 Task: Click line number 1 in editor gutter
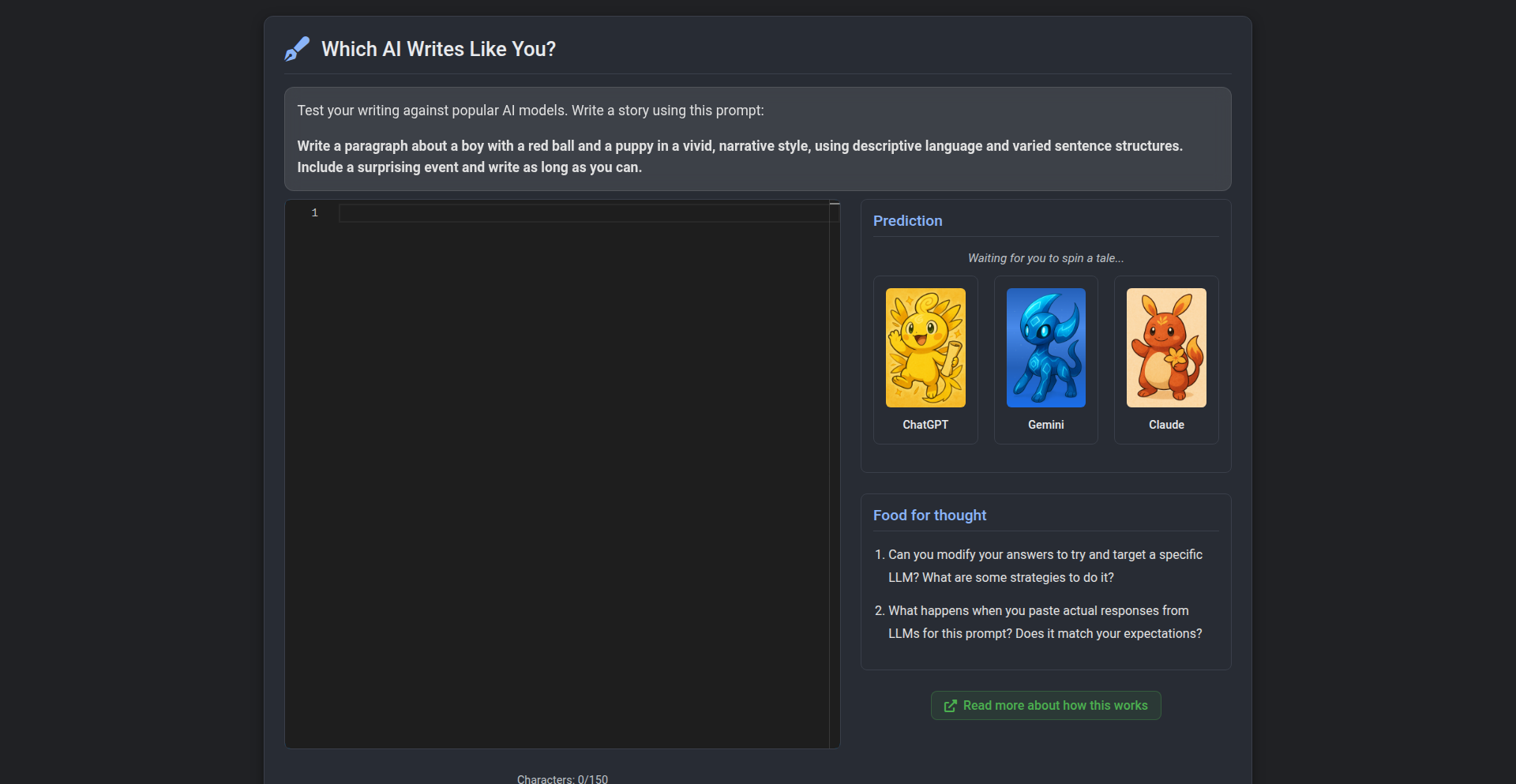[x=314, y=213]
